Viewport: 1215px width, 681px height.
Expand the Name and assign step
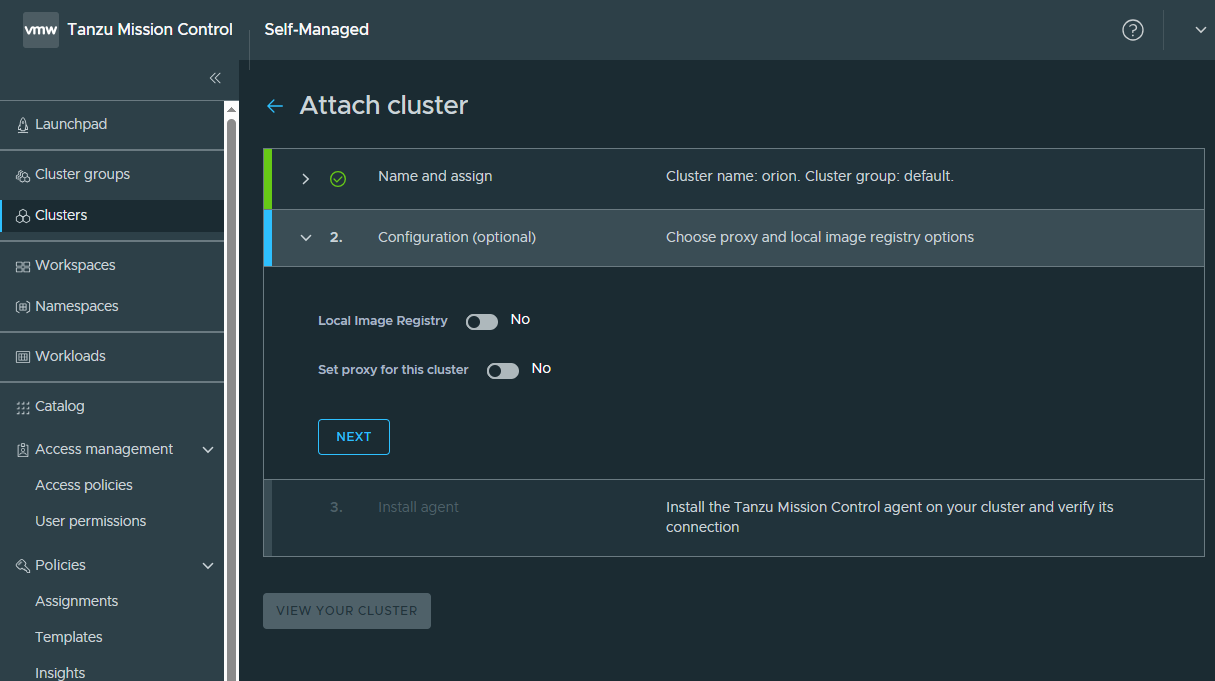[x=306, y=179]
